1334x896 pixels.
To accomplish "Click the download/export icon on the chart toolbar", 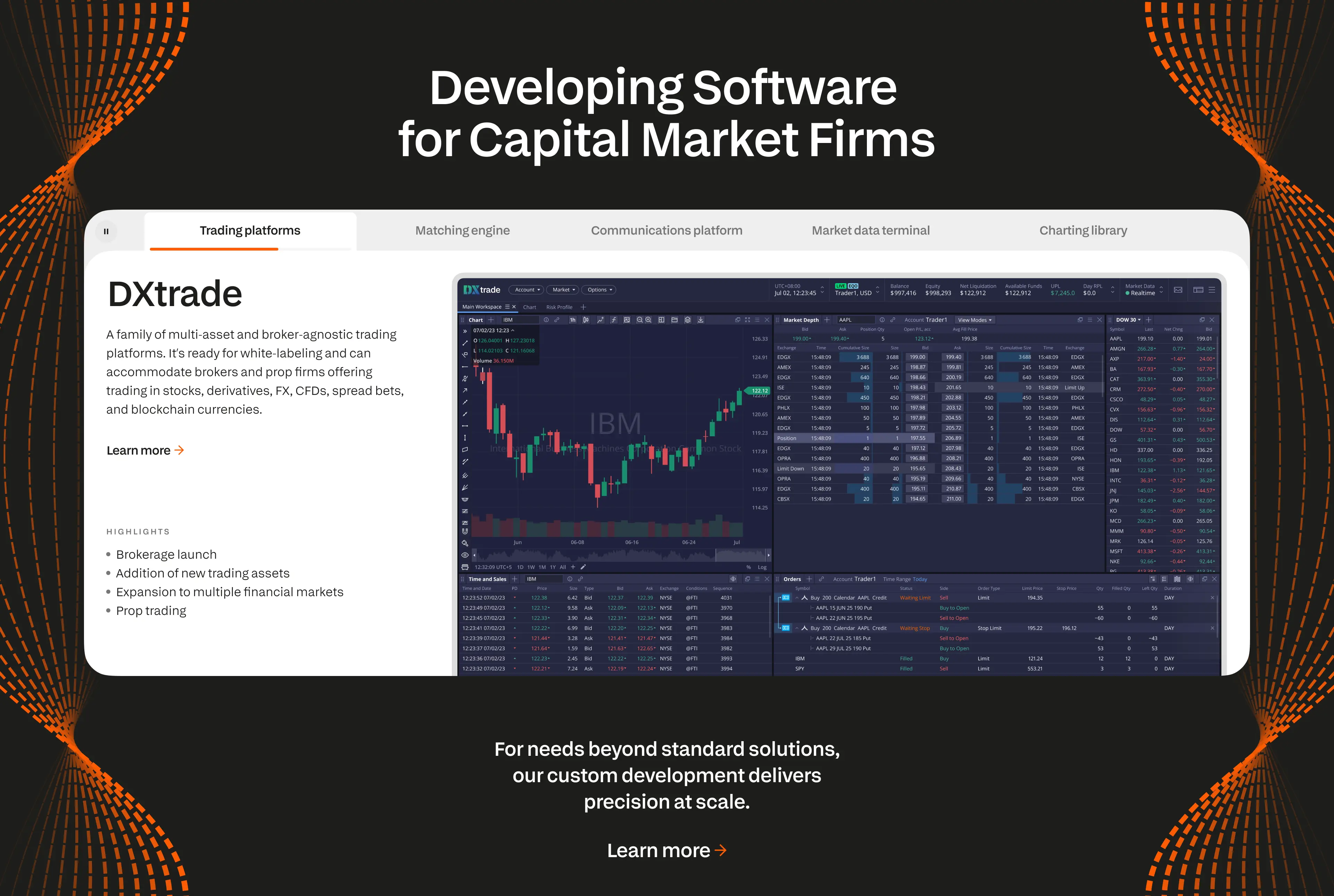I will tap(700, 320).
